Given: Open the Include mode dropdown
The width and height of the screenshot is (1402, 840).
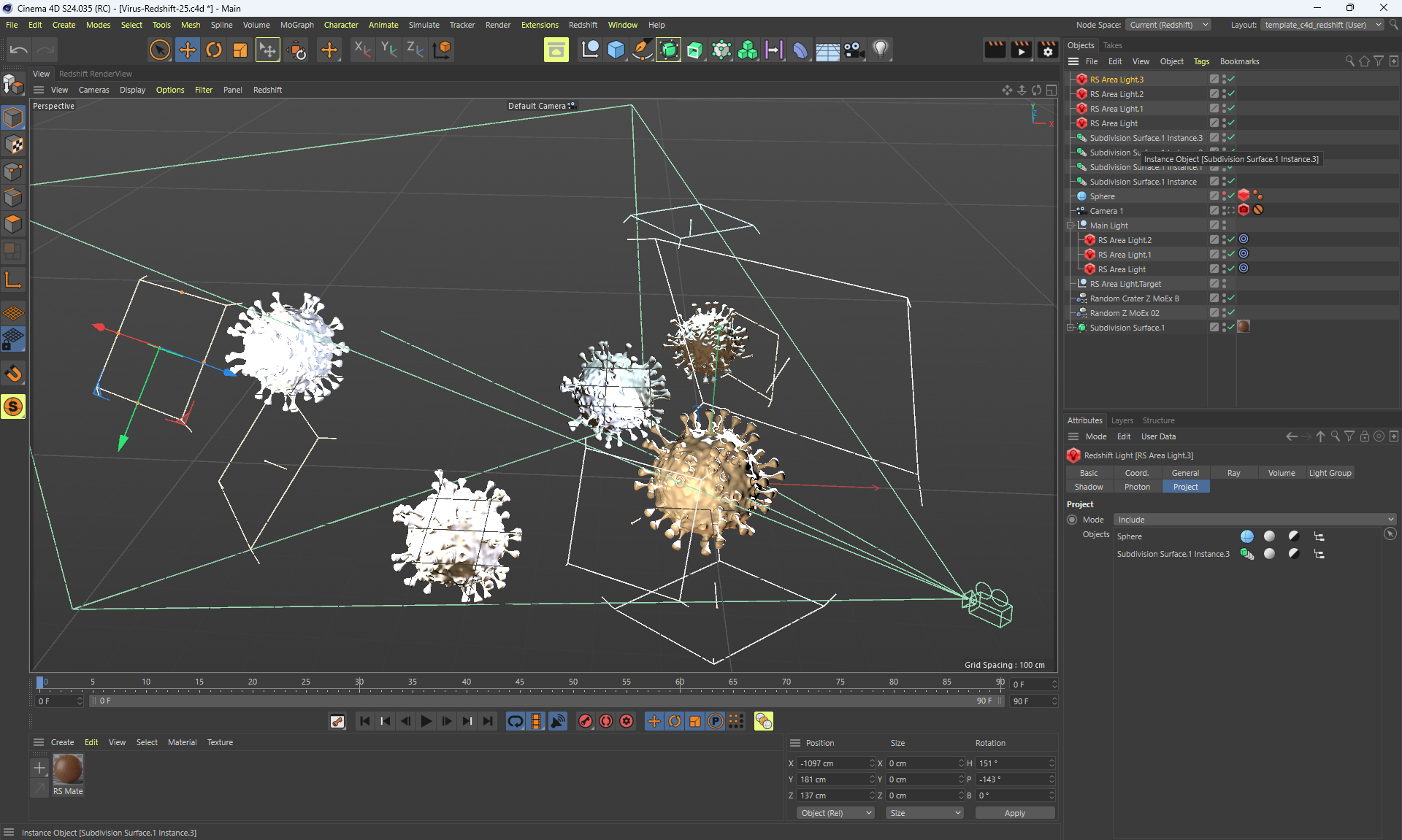Looking at the screenshot, I should point(1254,520).
